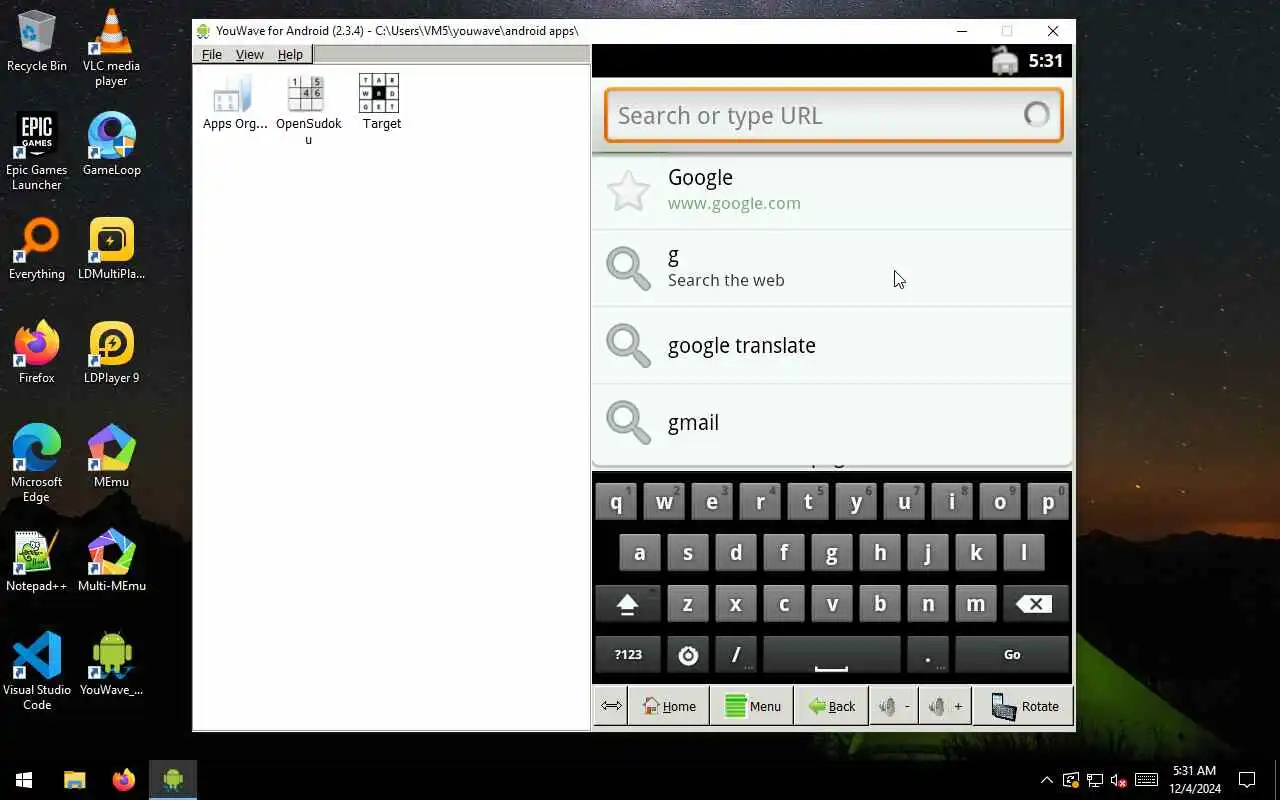
Task: Click the Rotate button
Action: tap(1024, 706)
